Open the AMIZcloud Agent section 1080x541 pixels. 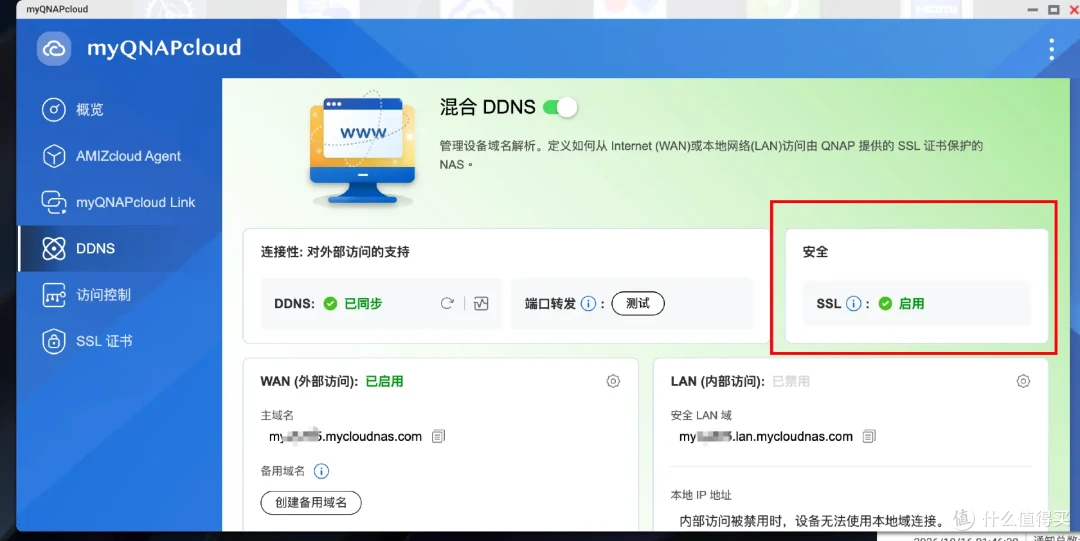[111, 156]
